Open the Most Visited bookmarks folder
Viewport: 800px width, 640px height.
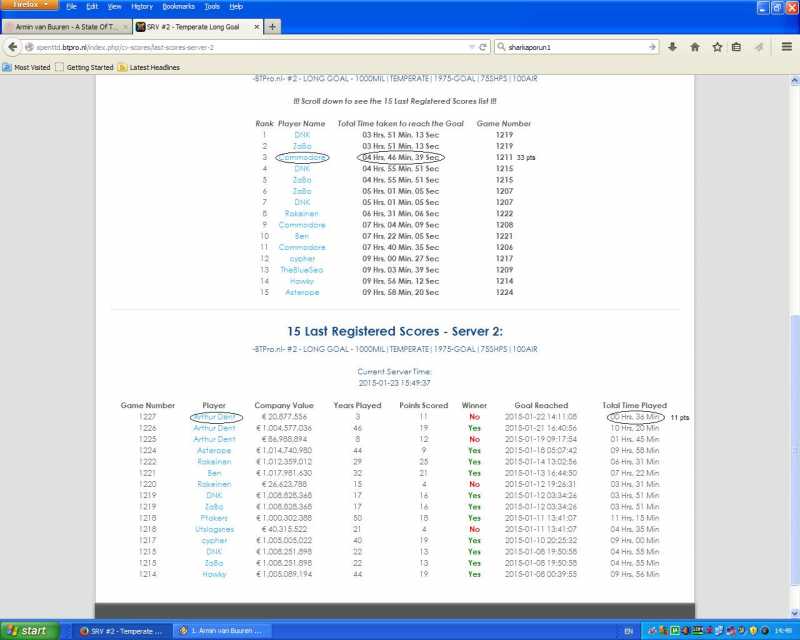29,67
